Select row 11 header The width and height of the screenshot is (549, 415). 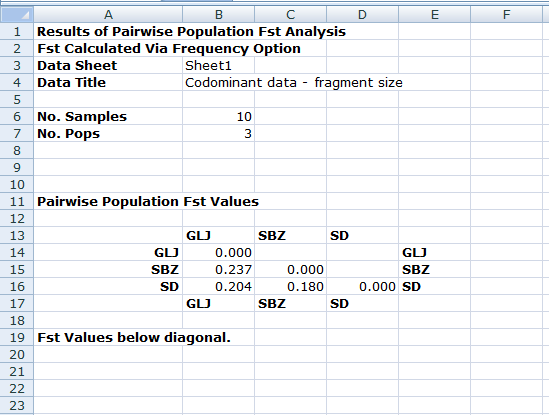[x=17, y=202]
